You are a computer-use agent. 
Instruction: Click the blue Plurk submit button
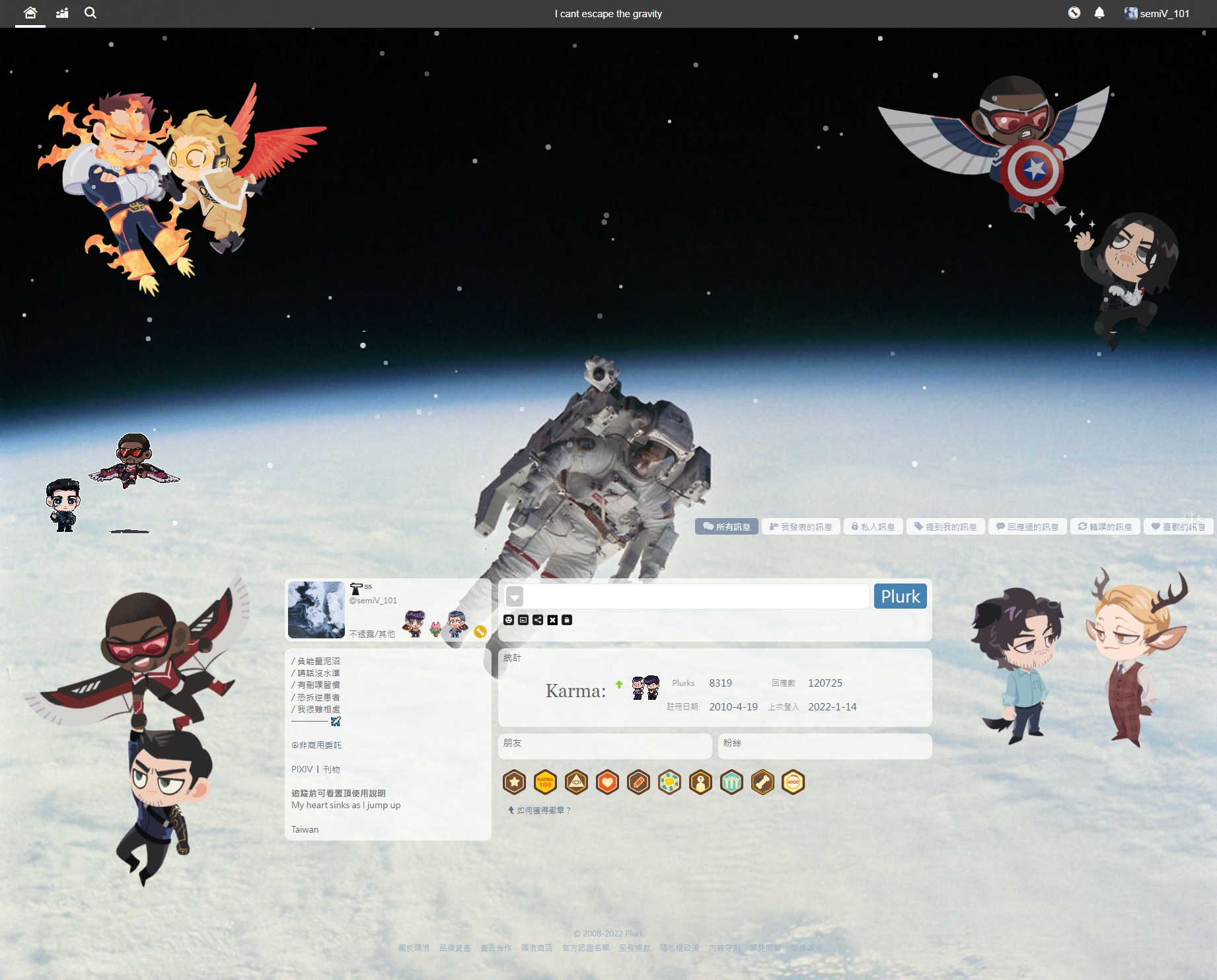coord(900,596)
